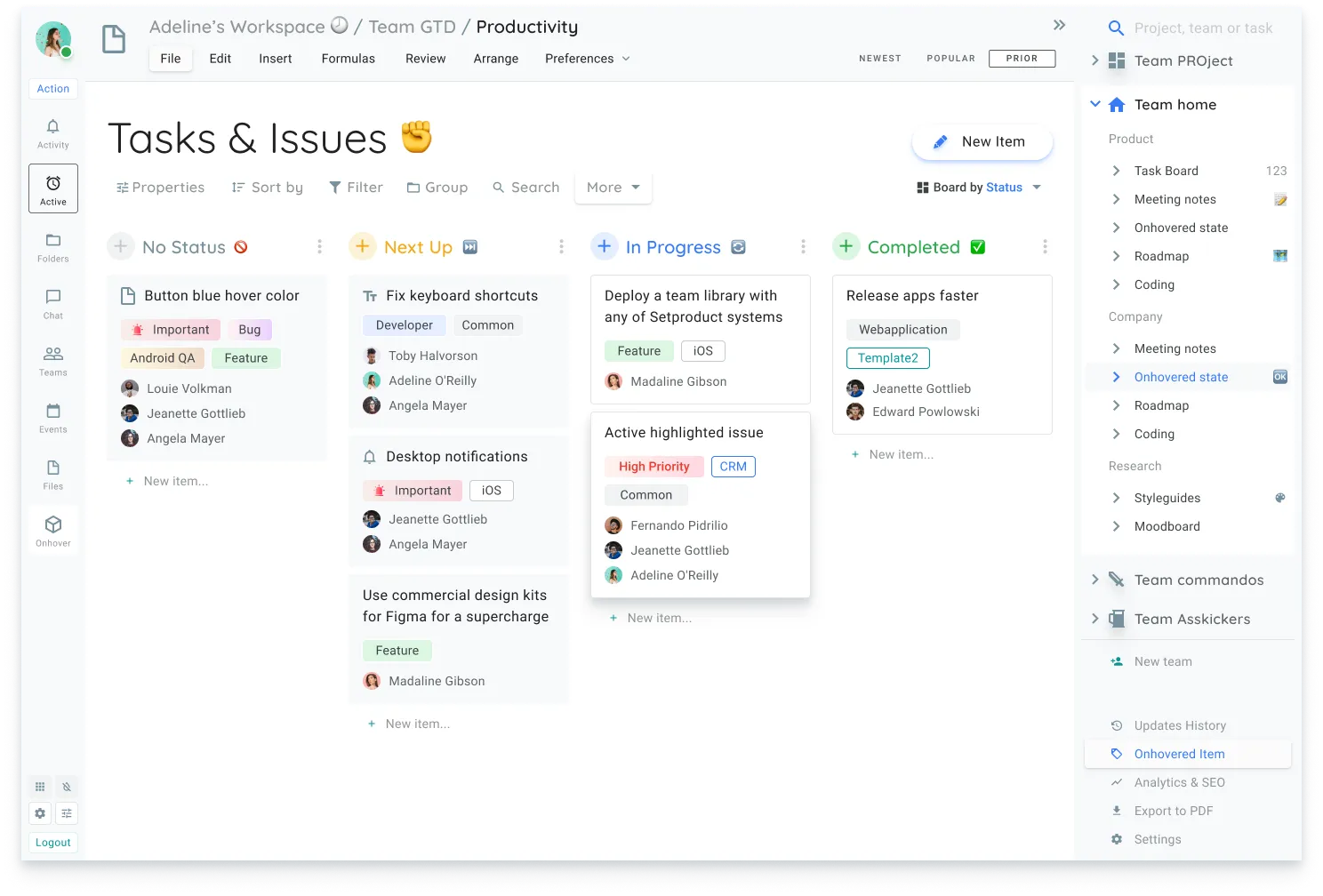1323x896 pixels.
Task: Click the Logout button
Action: pyautogui.click(x=52, y=842)
